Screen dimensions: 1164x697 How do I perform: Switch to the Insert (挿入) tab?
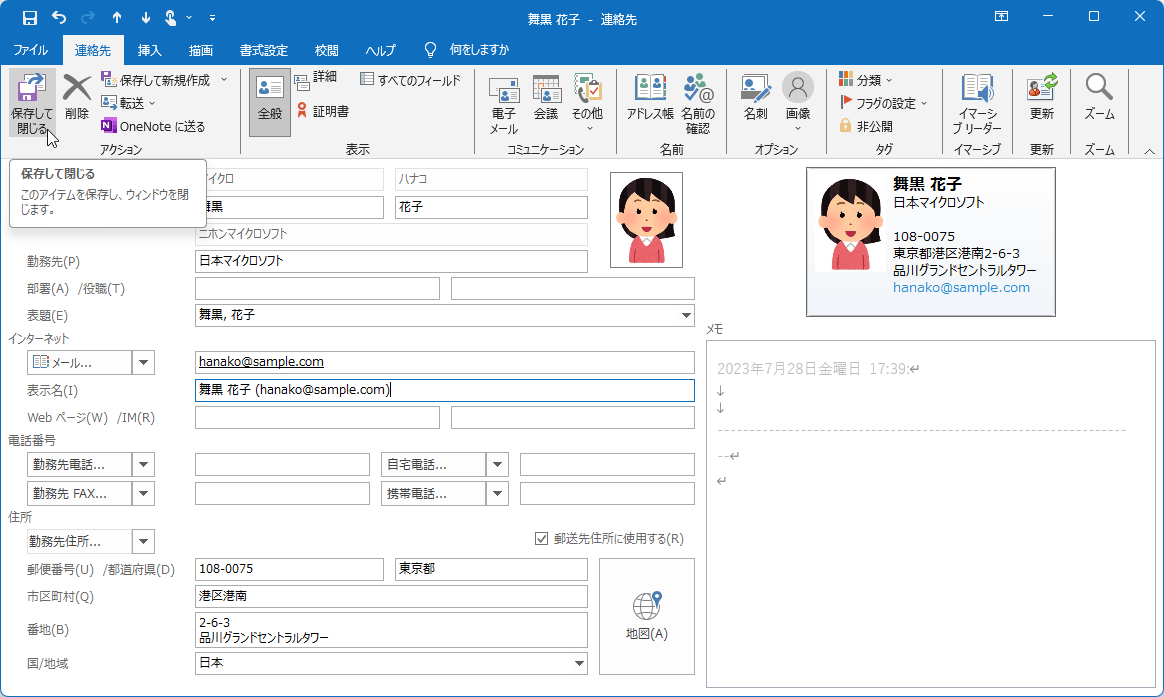(149, 50)
